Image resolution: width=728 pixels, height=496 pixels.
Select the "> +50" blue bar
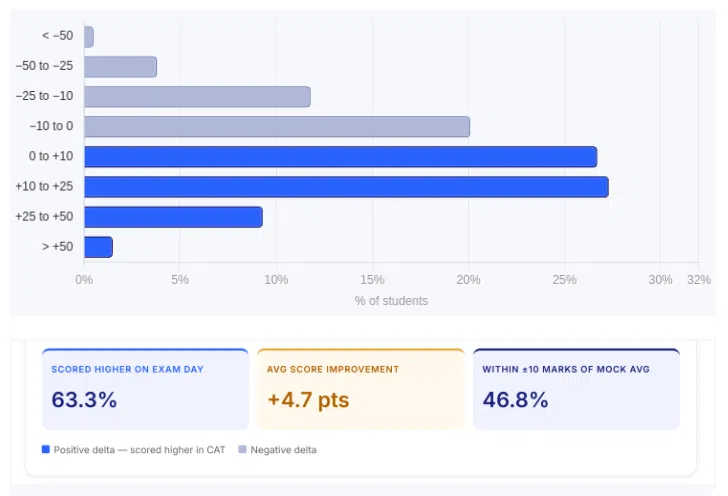pyautogui.click(x=98, y=247)
